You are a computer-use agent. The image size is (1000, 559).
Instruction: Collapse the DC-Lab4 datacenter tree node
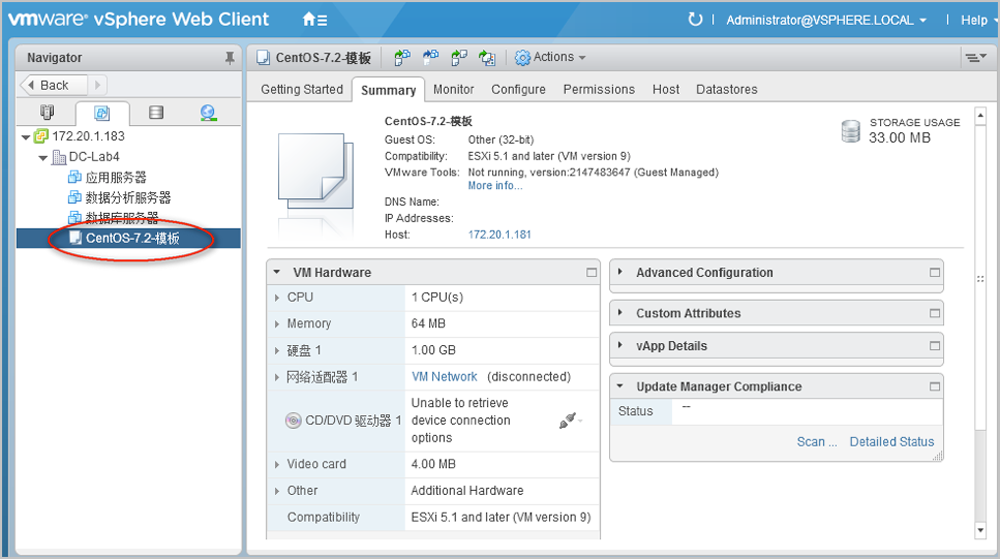(42, 157)
